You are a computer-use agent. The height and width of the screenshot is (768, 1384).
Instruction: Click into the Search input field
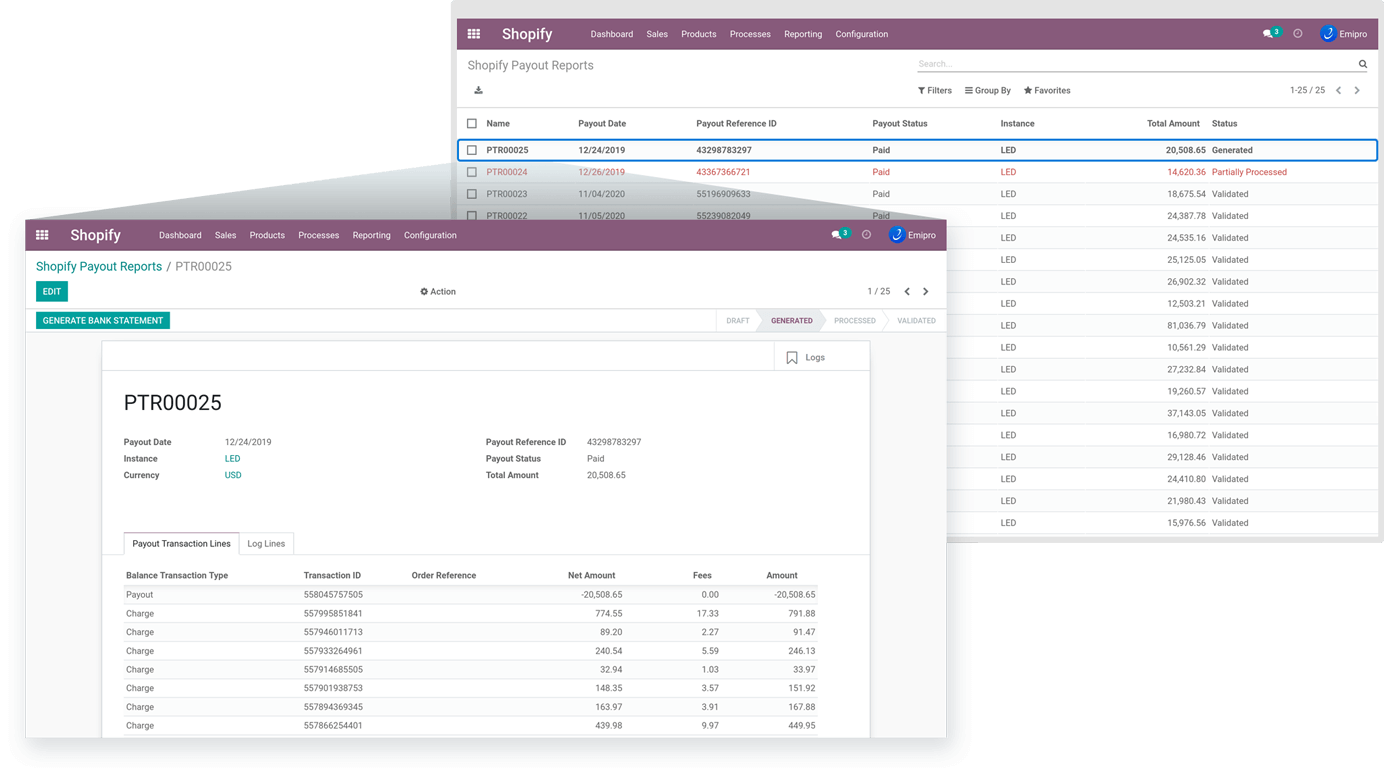point(1135,64)
